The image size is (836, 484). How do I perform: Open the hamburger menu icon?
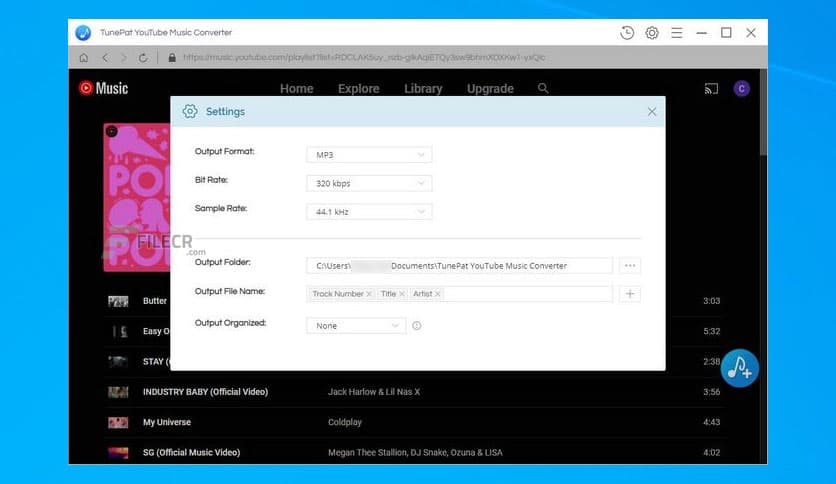point(677,33)
